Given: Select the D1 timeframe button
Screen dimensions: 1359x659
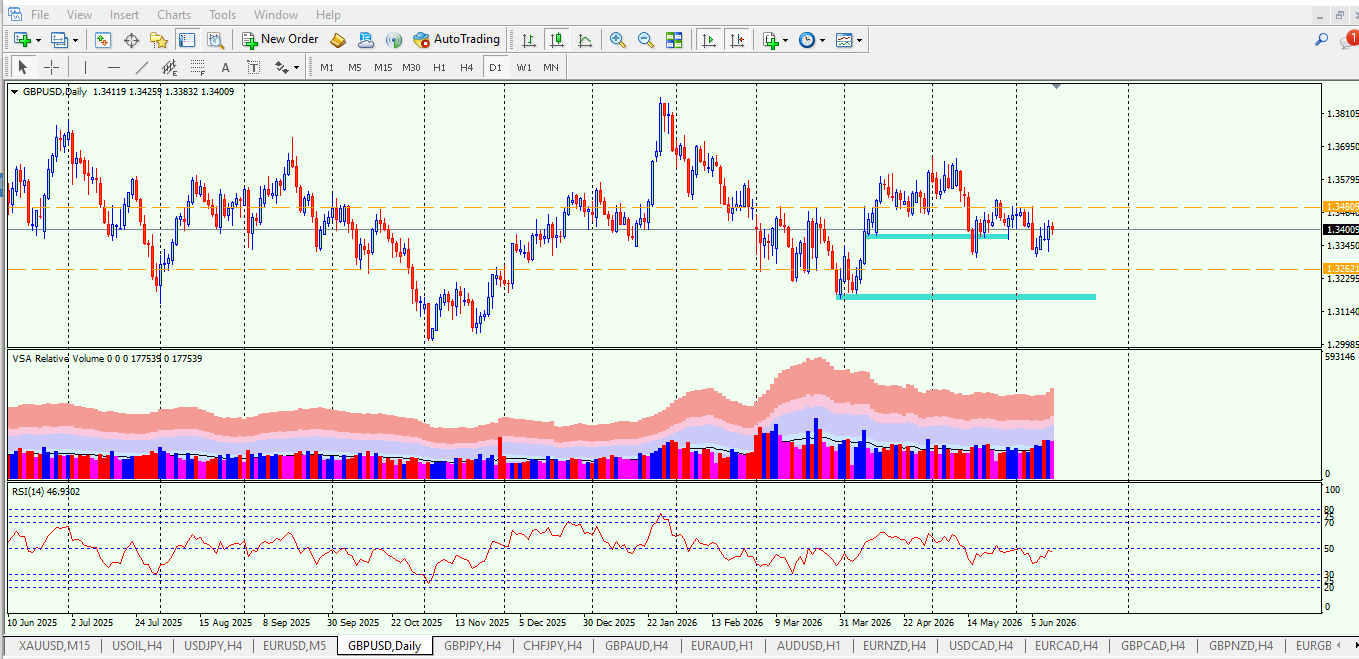Looking at the screenshot, I should (x=495, y=67).
